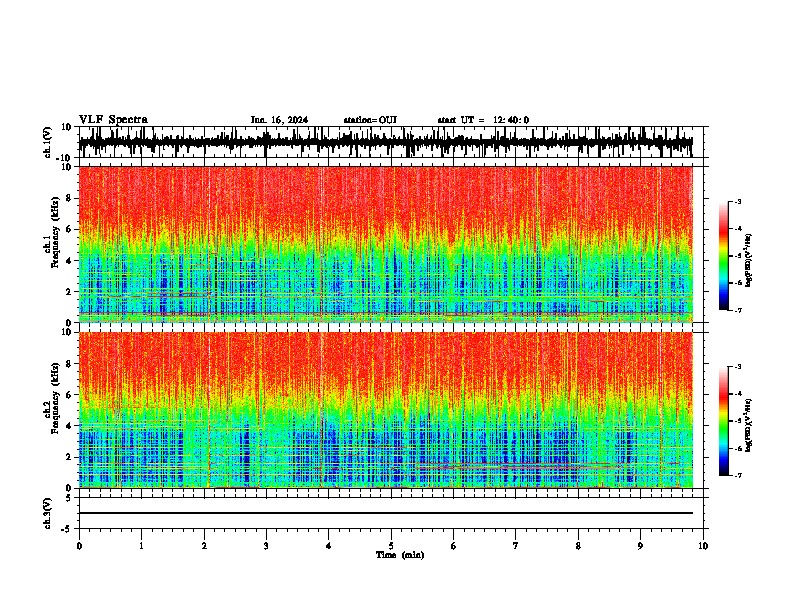Click the "2" kHz tick of ch.2 spectrogram
The height and width of the screenshot is (612, 792).
69,457
